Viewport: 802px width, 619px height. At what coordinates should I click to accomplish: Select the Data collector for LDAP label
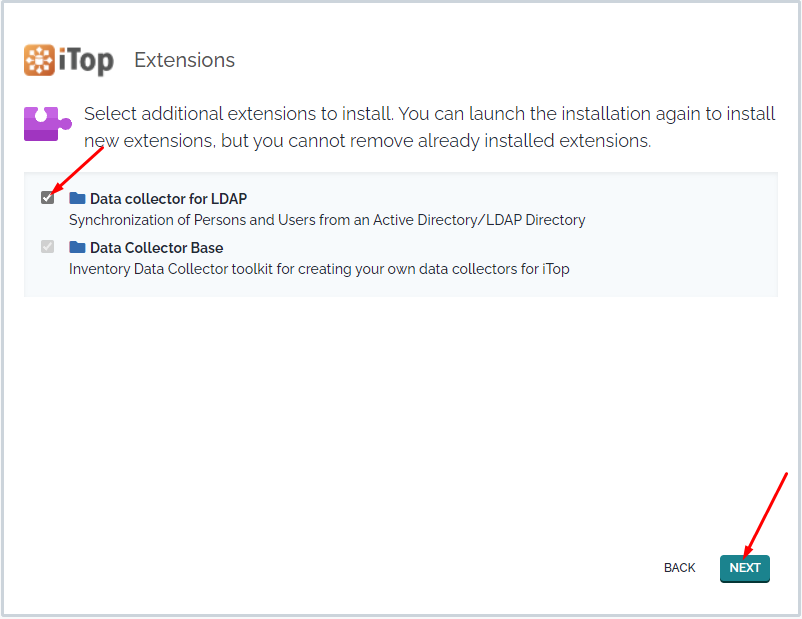click(x=168, y=198)
